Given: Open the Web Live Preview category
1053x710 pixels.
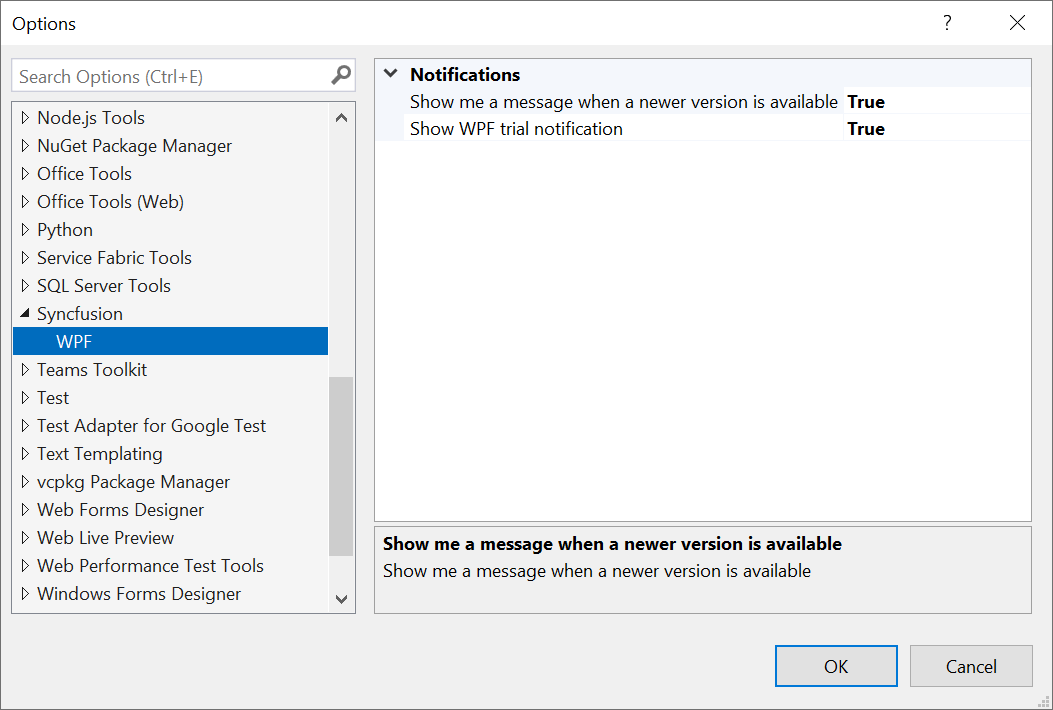Looking at the screenshot, I should pos(105,538).
